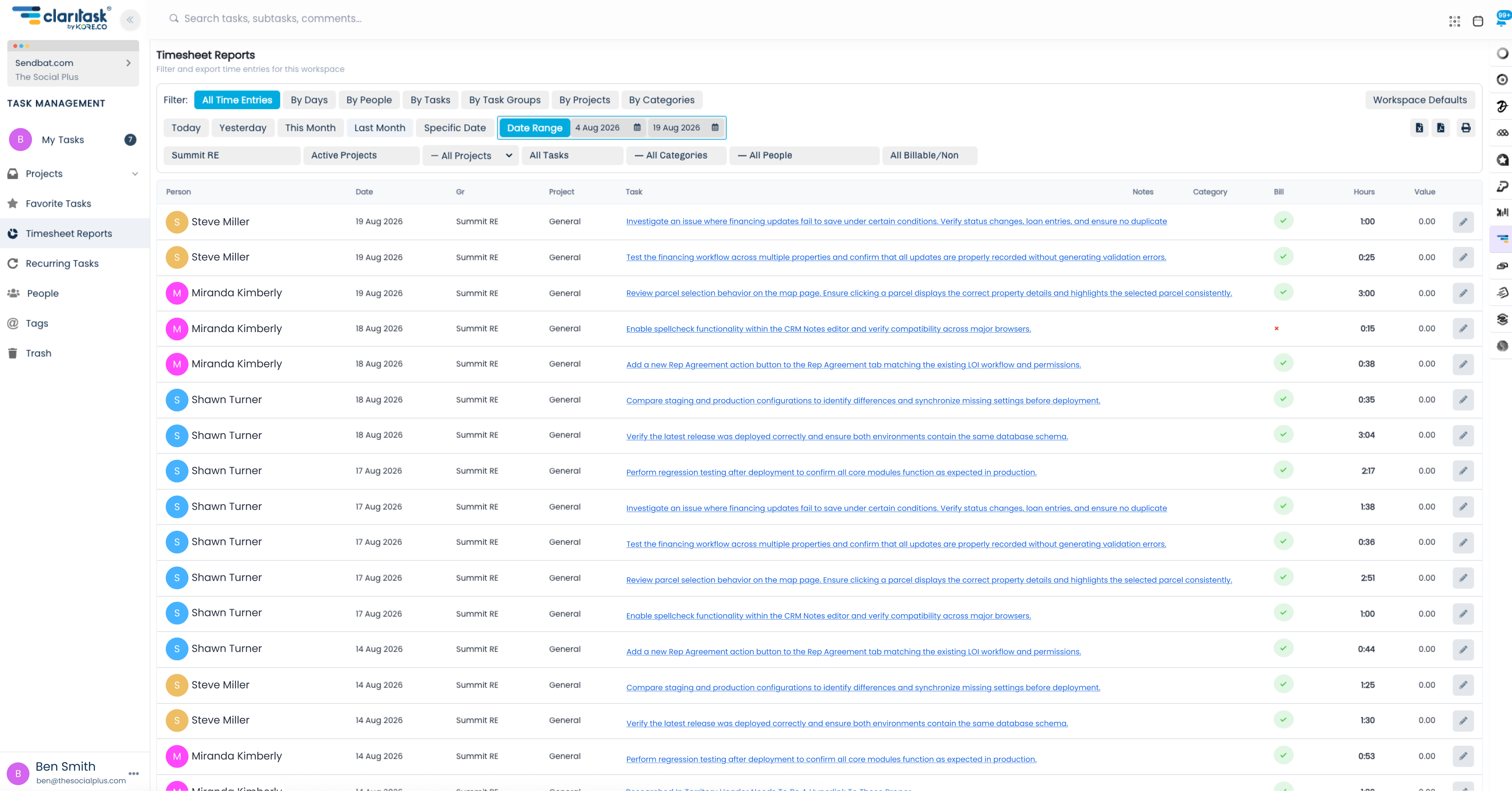The width and height of the screenshot is (1512, 791).
Task: Switch to the By Categories filter tab
Action: pos(661,100)
